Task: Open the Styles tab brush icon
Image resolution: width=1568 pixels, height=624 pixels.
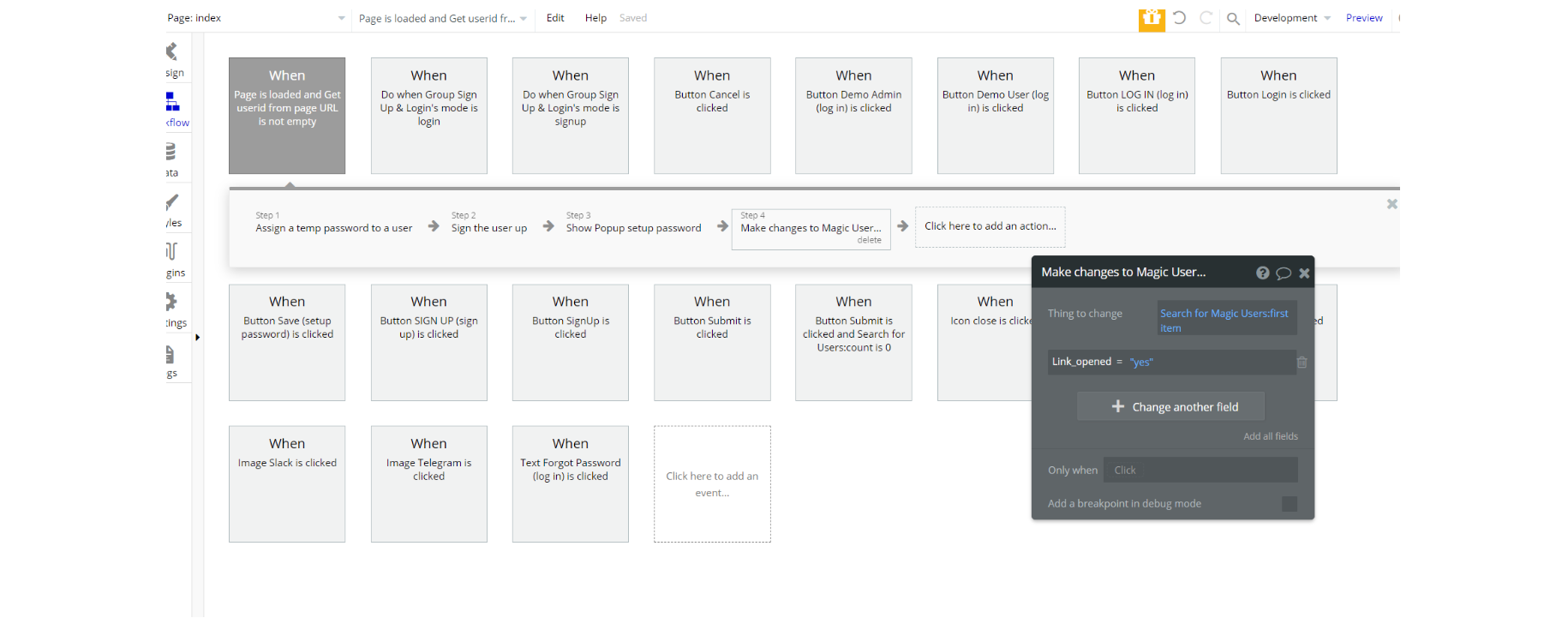Action: [172, 202]
